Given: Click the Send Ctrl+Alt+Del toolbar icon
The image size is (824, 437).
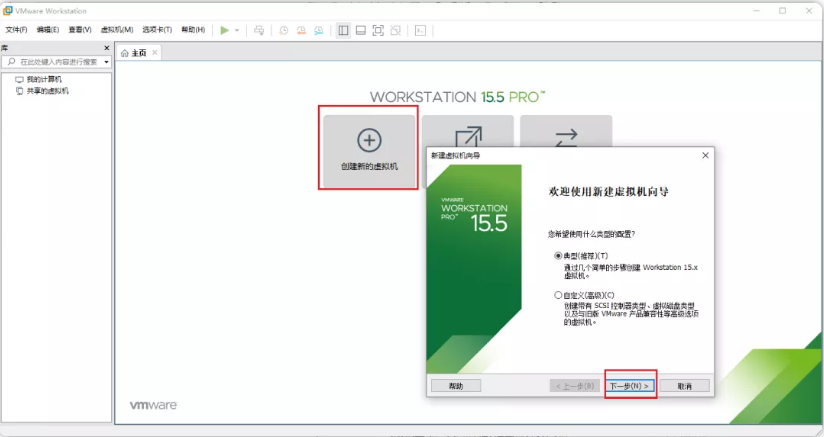Looking at the screenshot, I should coord(259,30).
